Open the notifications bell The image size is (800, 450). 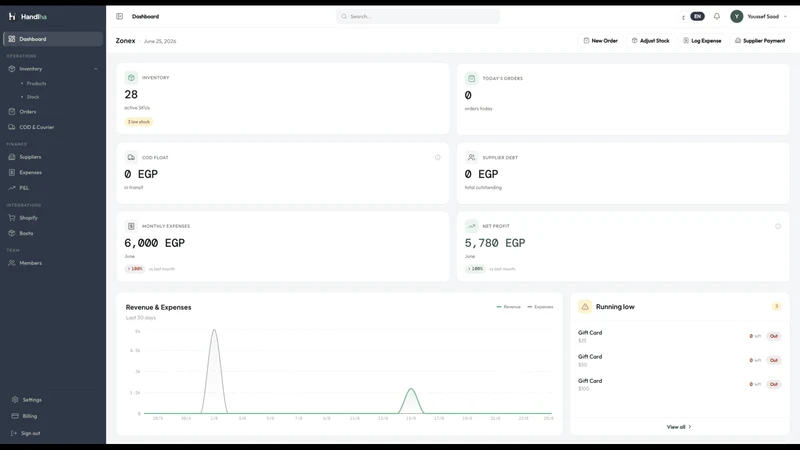[x=716, y=16]
